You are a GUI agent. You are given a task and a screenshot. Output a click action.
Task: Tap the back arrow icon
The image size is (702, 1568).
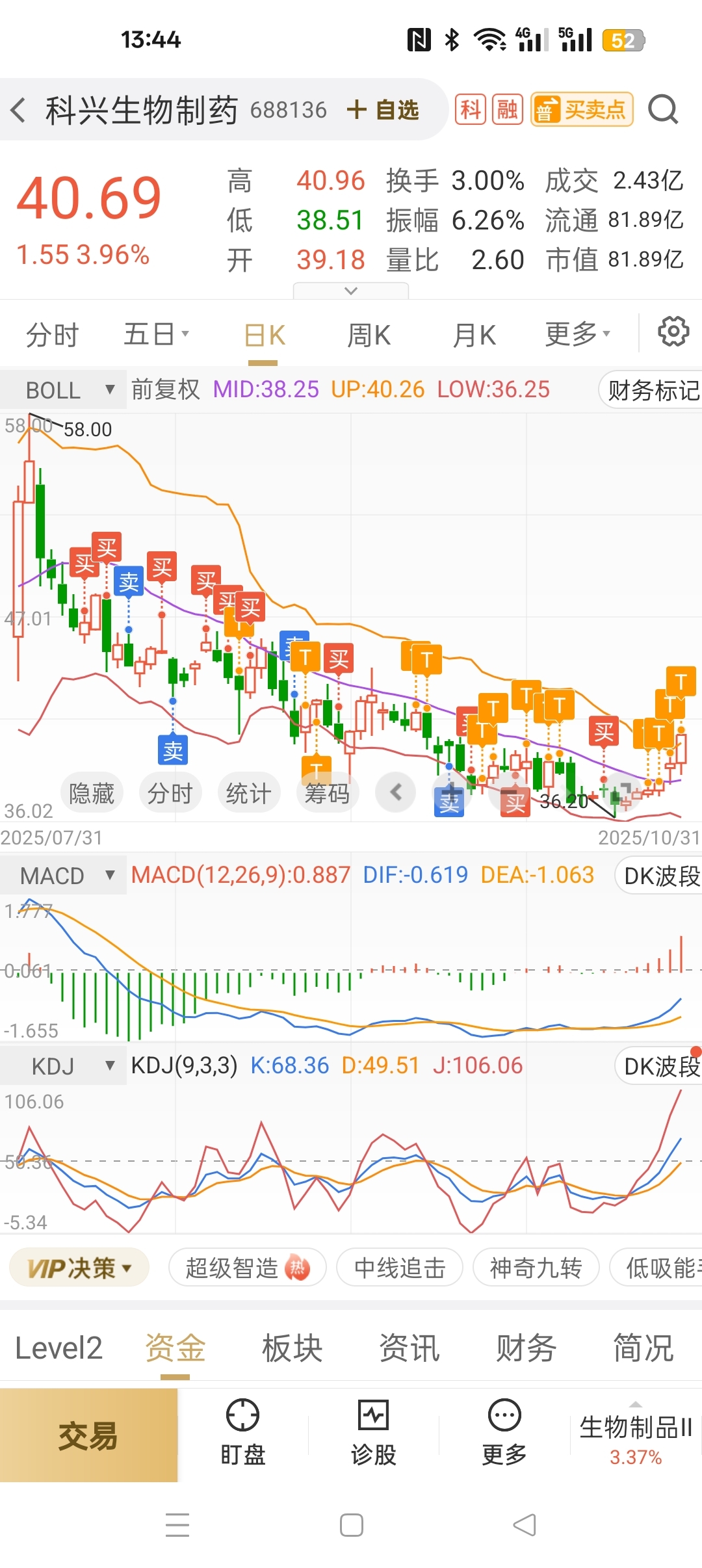[x=18, y=110]
